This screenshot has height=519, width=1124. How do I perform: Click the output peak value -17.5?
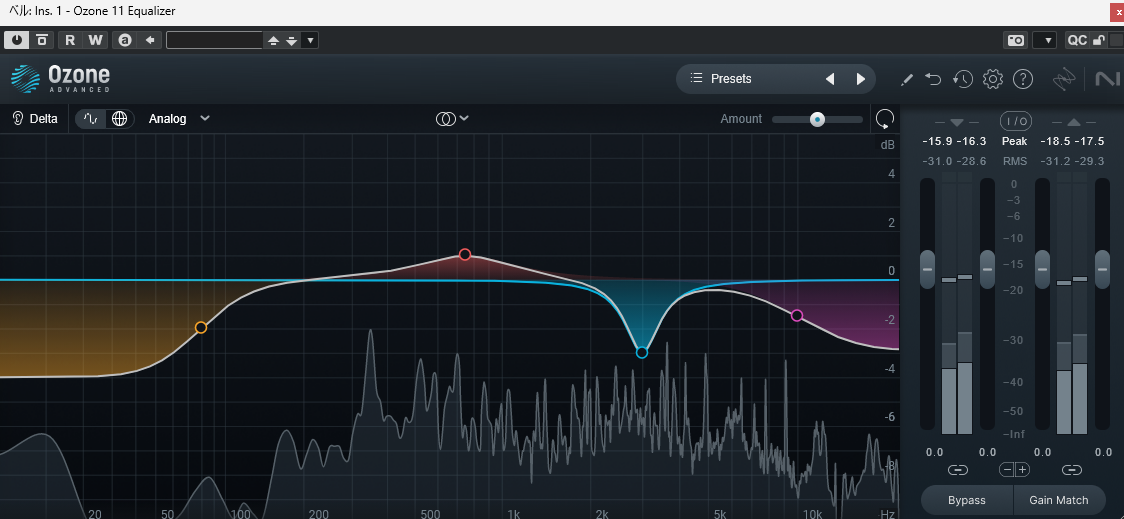[x=1090, y=141]
